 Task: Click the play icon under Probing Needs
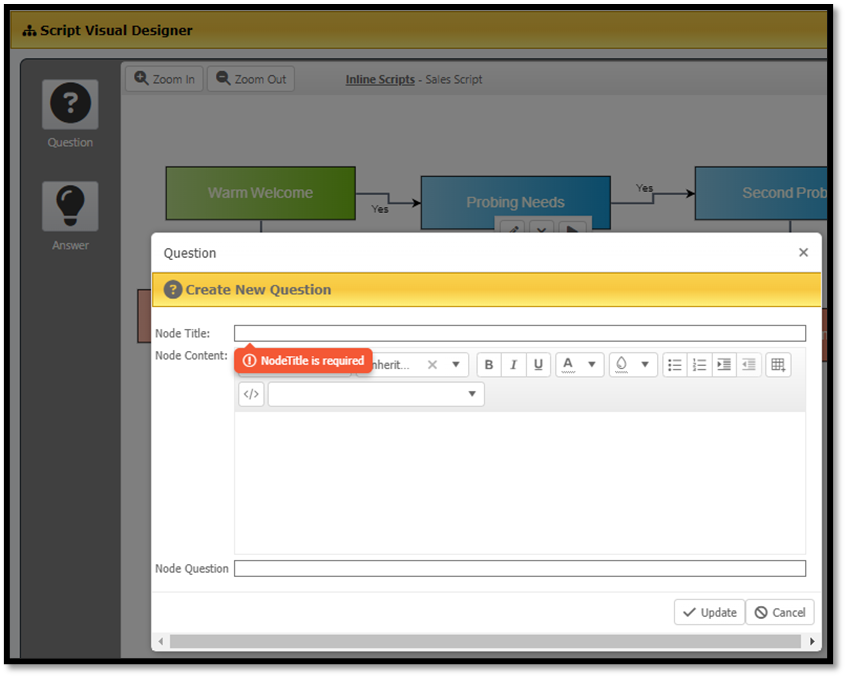[572, 229]
